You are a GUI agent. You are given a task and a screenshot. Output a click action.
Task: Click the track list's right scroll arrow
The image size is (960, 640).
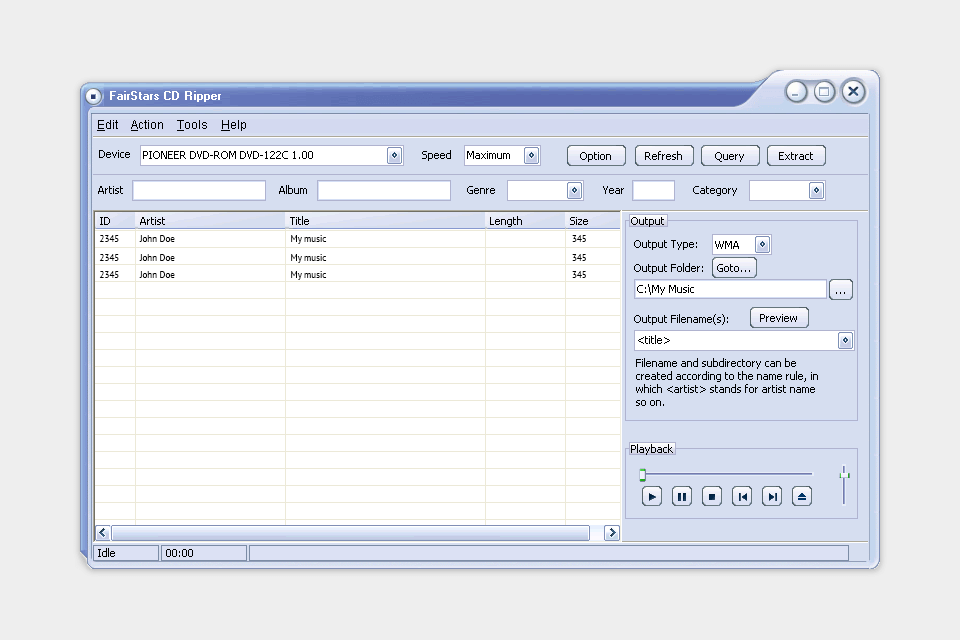pos(612,533)
